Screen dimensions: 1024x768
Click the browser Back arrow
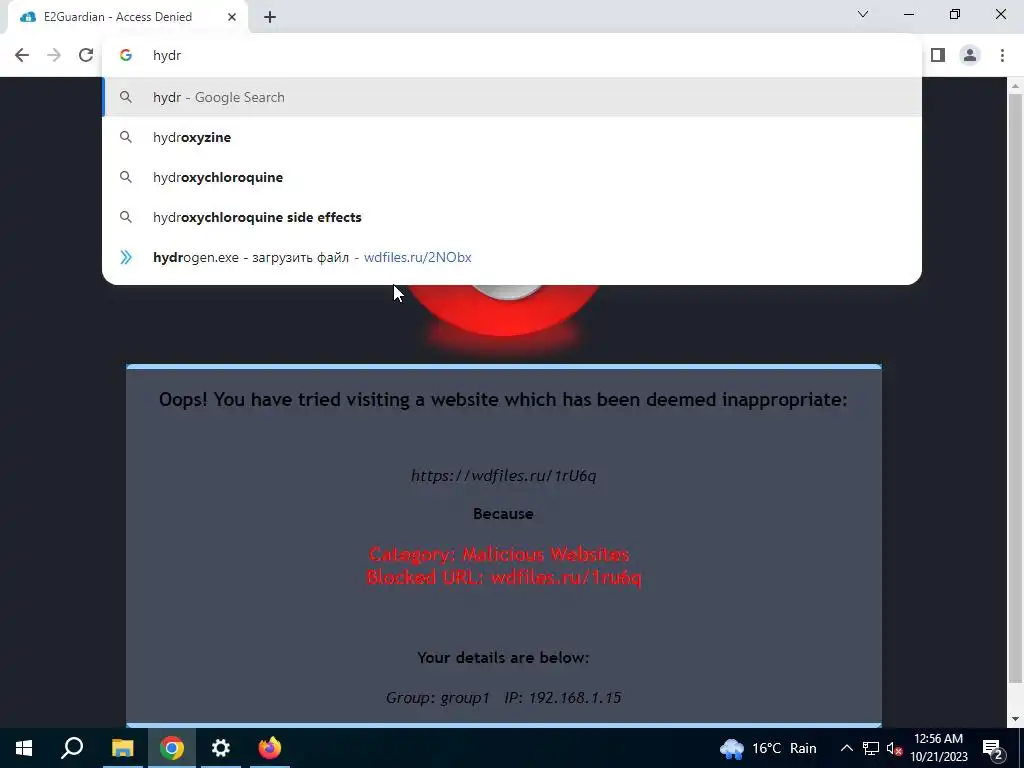pos(22,56)
